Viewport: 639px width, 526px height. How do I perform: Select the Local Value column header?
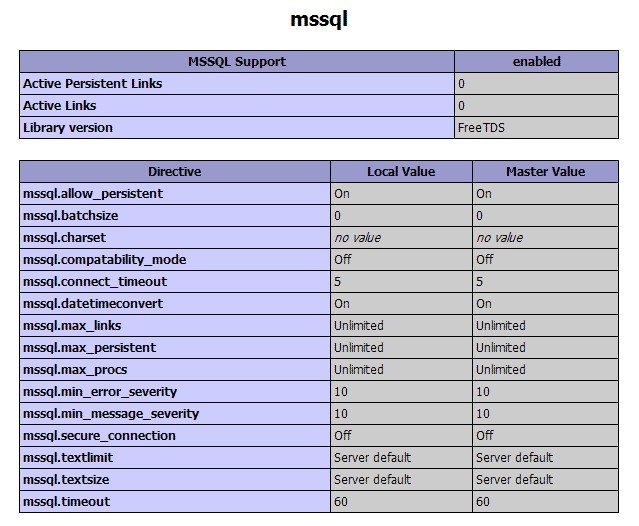(401, 172)
